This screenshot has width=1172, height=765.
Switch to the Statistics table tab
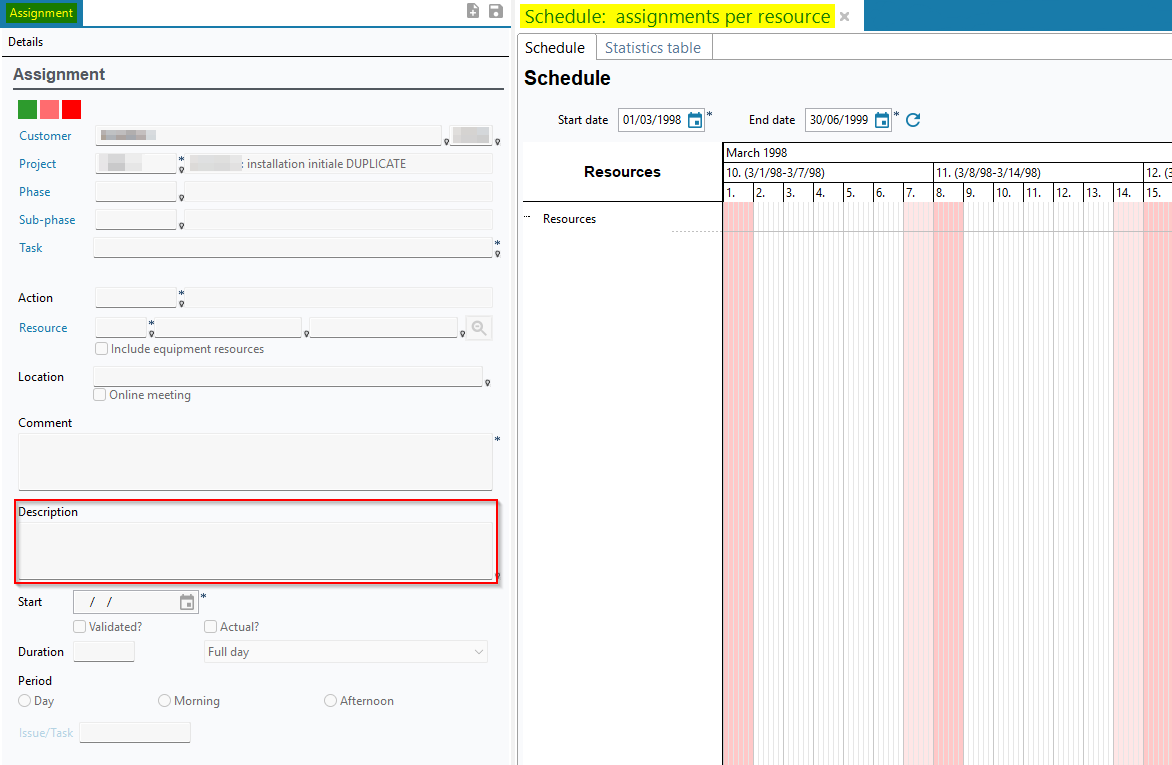(x=653, y=47)
